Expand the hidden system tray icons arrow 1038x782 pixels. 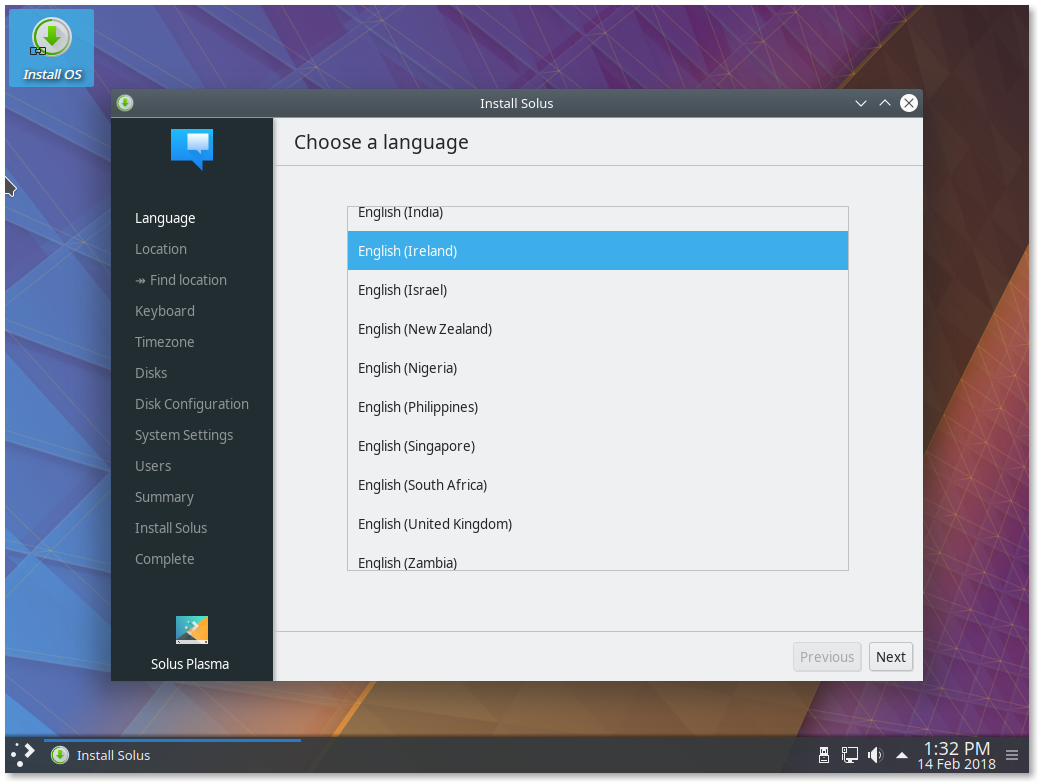click(902, 755)
